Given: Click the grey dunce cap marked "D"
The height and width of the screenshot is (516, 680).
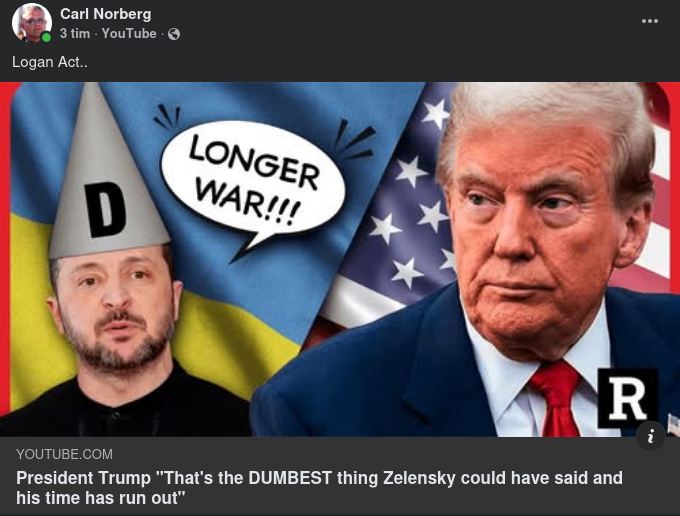Looking at the screenshot, I should pos(107,173).
